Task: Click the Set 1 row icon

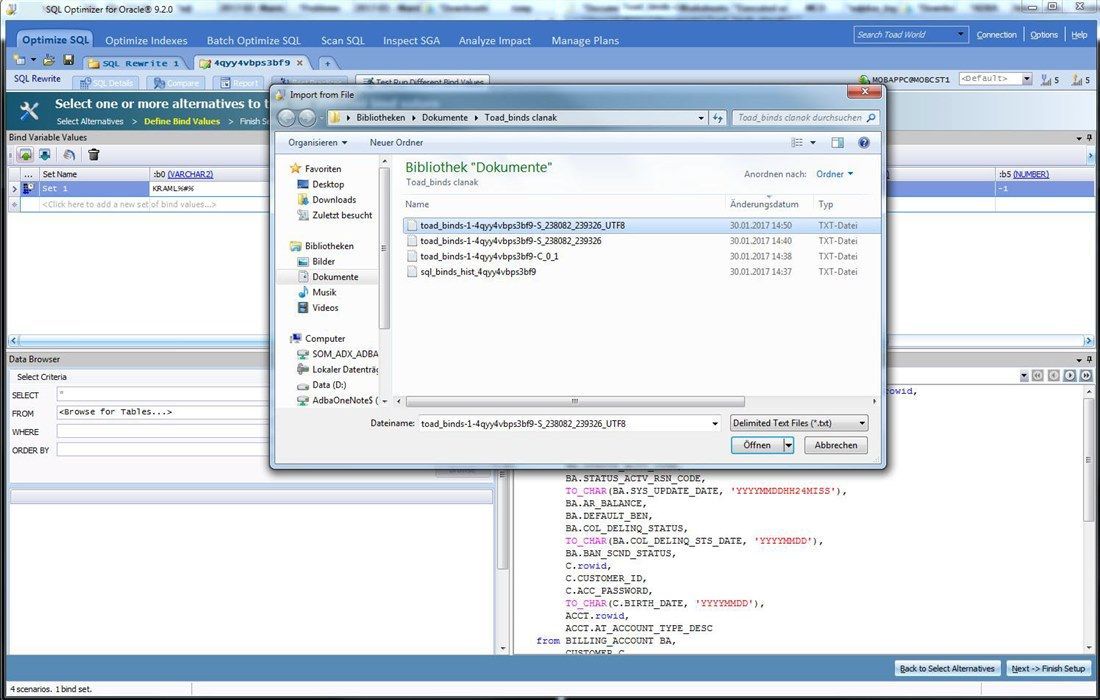Action: [x=28, y=189]
